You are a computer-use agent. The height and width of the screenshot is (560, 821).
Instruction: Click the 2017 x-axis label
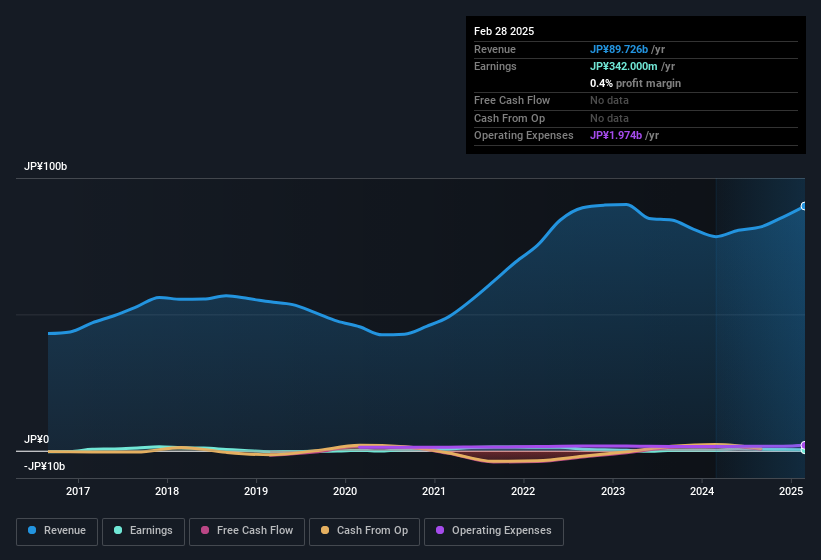pos(78,491)
